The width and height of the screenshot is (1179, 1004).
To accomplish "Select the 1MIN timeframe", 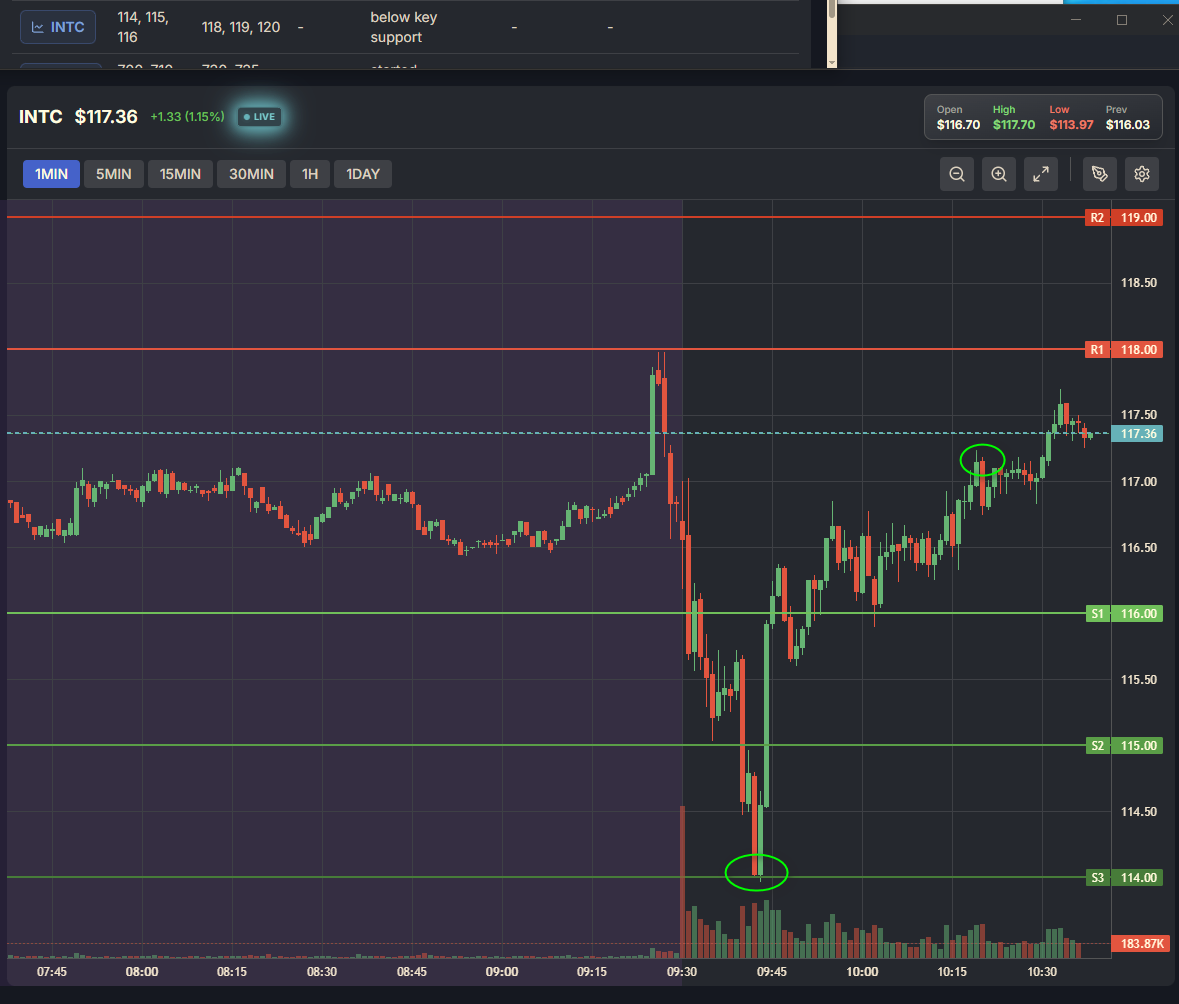I will [51, 174].
